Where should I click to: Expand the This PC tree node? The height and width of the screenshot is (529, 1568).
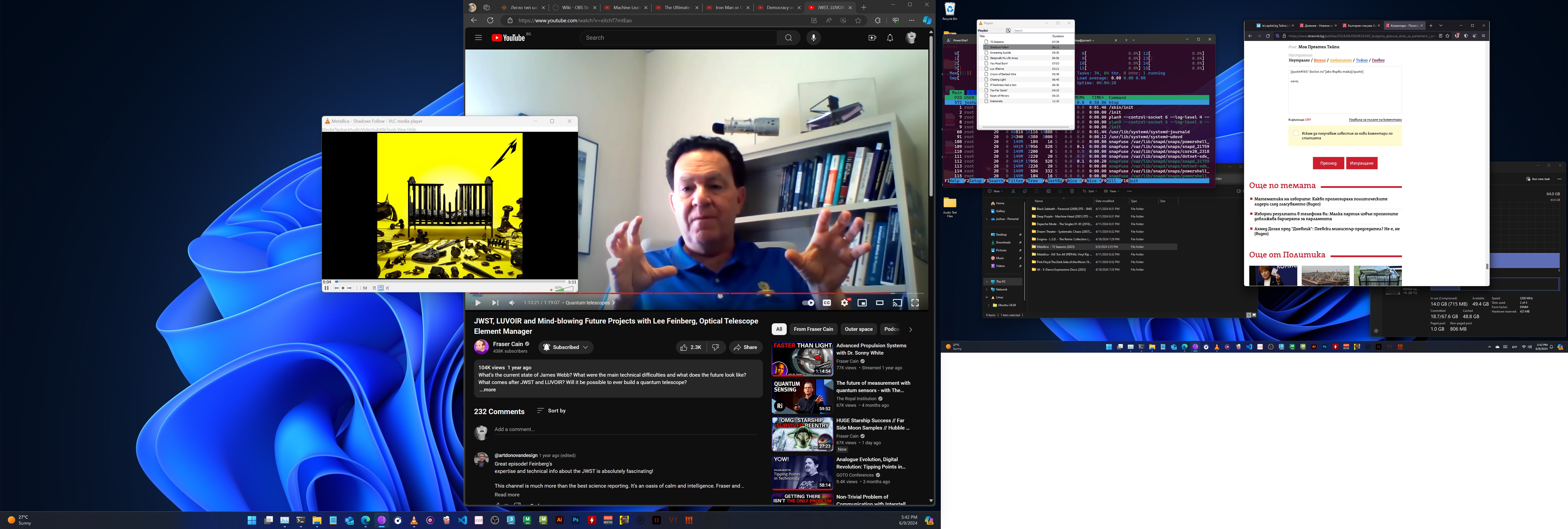click(987, 282)
